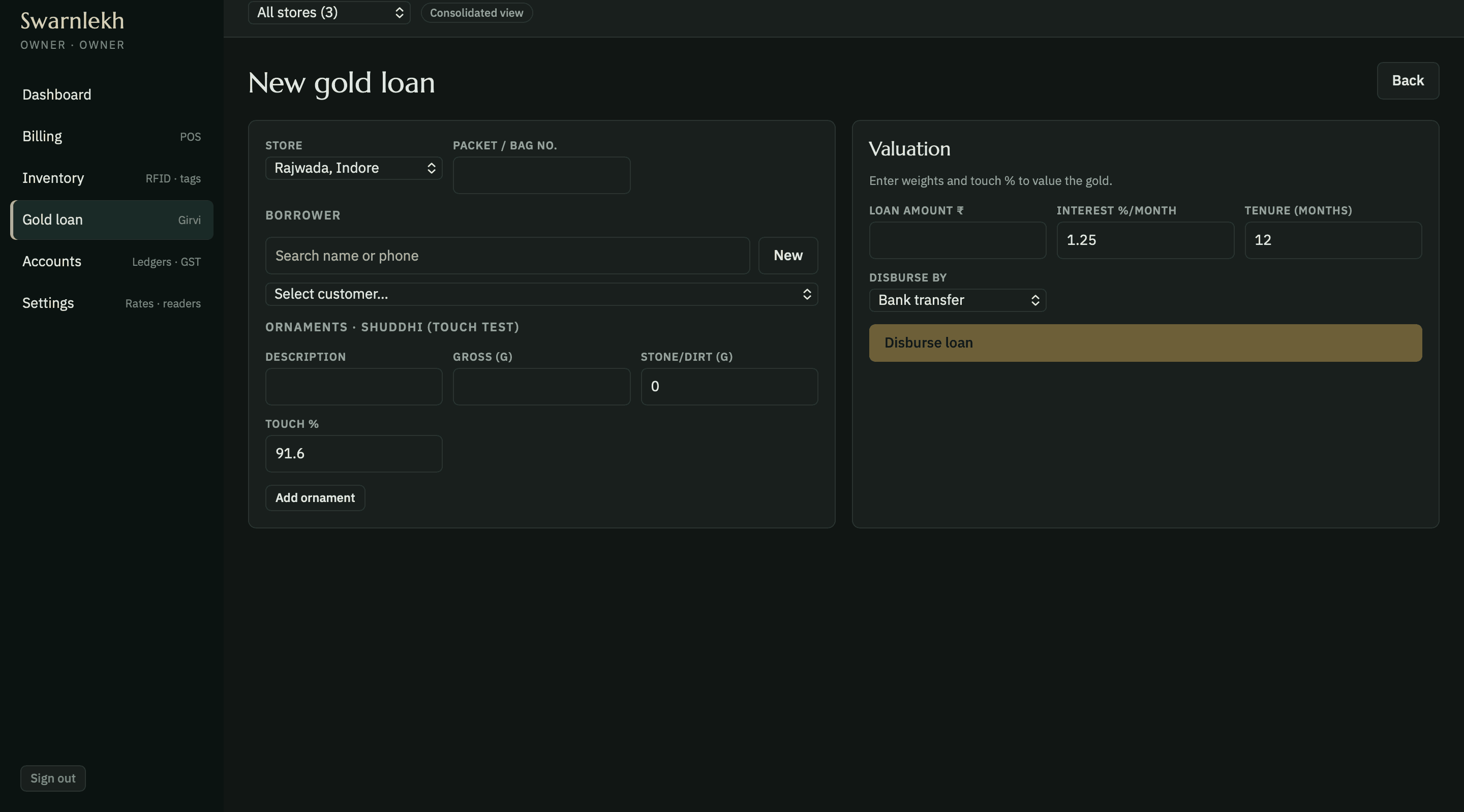The height and width of the screenshot is (812, 1464).
Task: Click the Back button
Action: pyautogui.click(x=1408, y=81)
